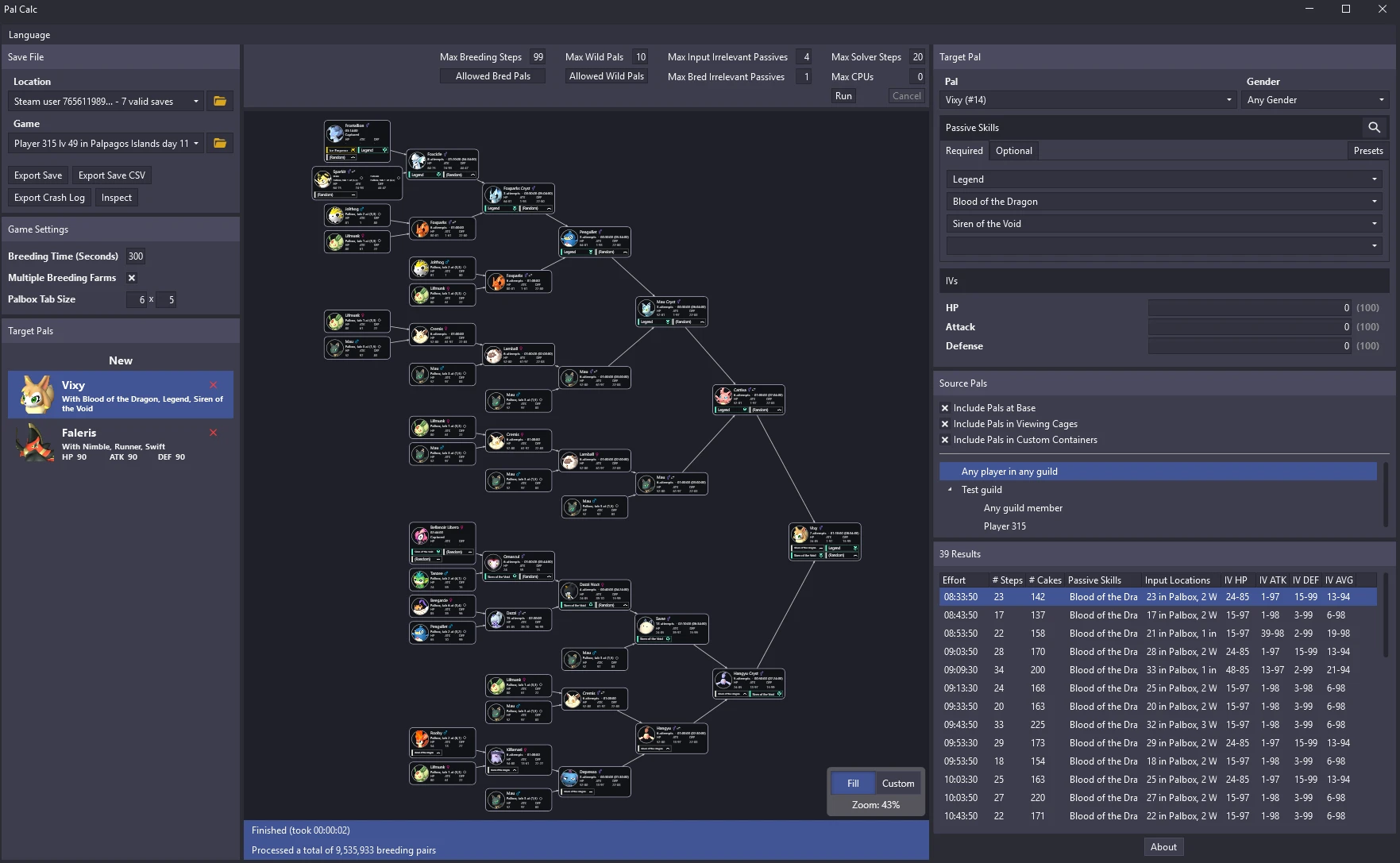The width and height of the screenshot is (1400, 863).
Task: Open the Legend passive skill dropdown
Action: tap(1164, 179)
